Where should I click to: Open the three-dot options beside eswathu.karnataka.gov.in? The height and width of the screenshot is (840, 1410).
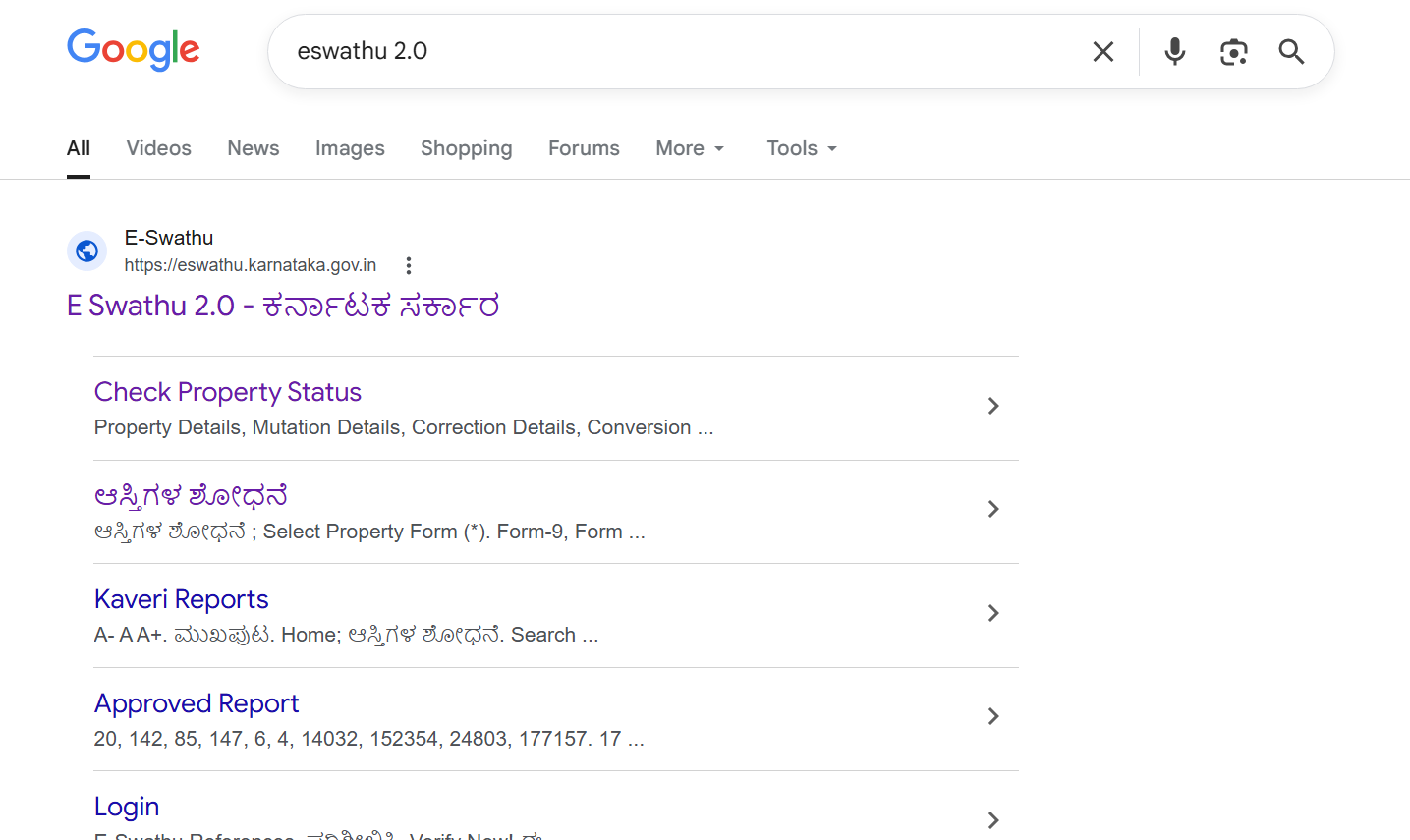[409, 265]
